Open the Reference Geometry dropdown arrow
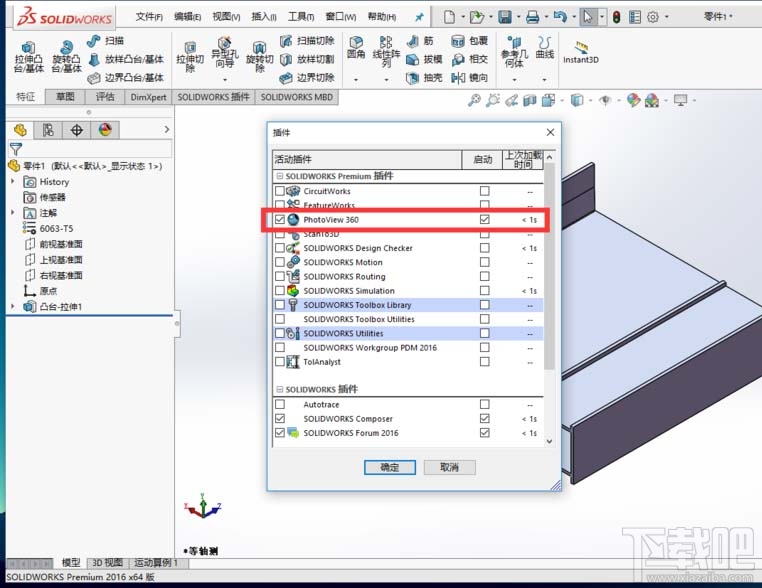The image size is (762, 588). [x=514, y=79]
